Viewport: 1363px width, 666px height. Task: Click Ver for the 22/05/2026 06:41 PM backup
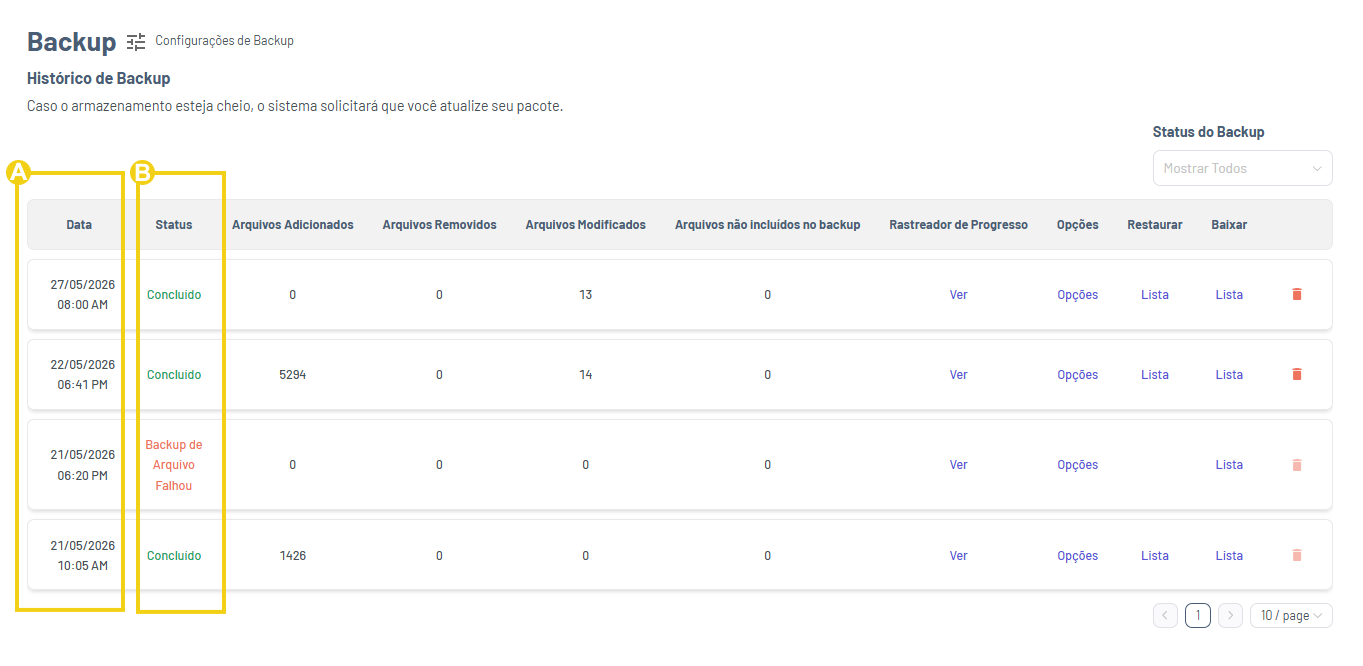point(958,375)
